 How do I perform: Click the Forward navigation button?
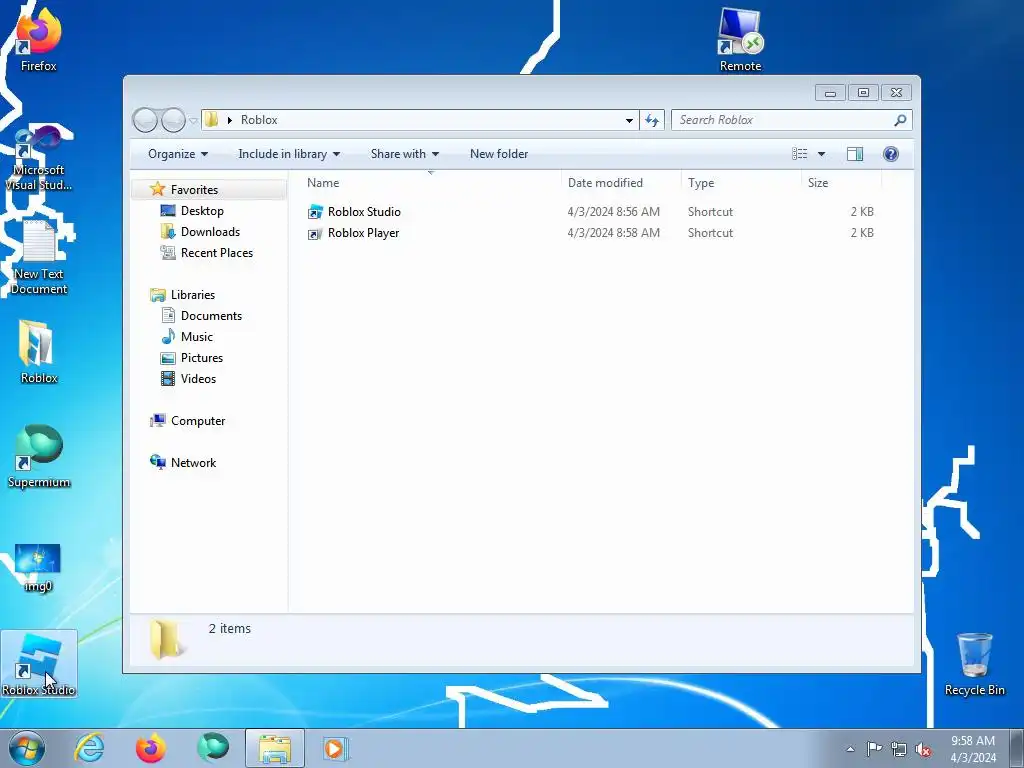[x=173, y=120]
